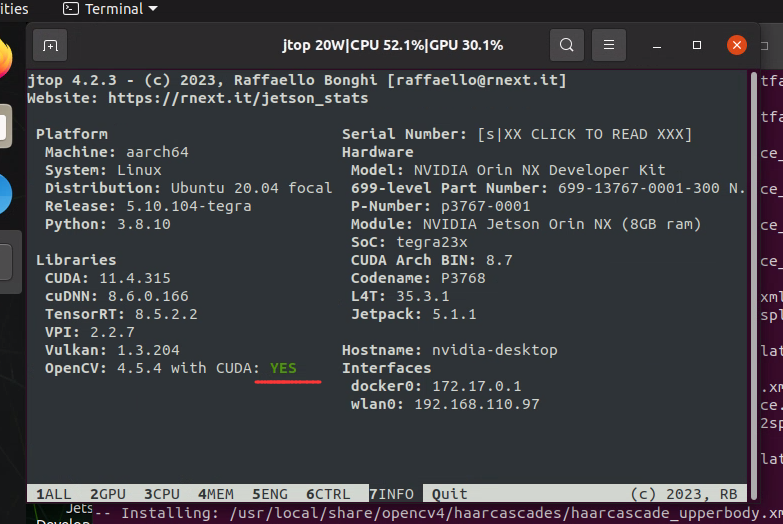Select Module NVIDIA Jetson Orin NX text
Image resolution: width=783 pixels, height=524 pixels.
pos(517,224)
